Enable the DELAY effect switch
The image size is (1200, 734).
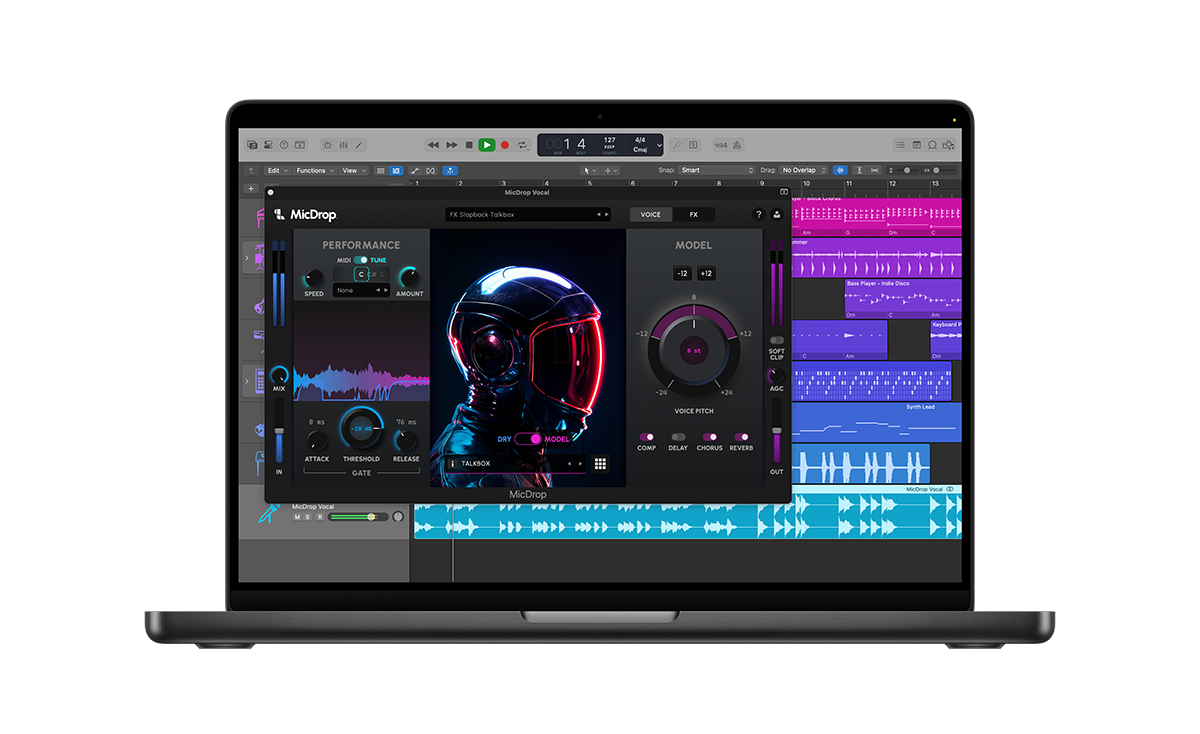(678, 437)
